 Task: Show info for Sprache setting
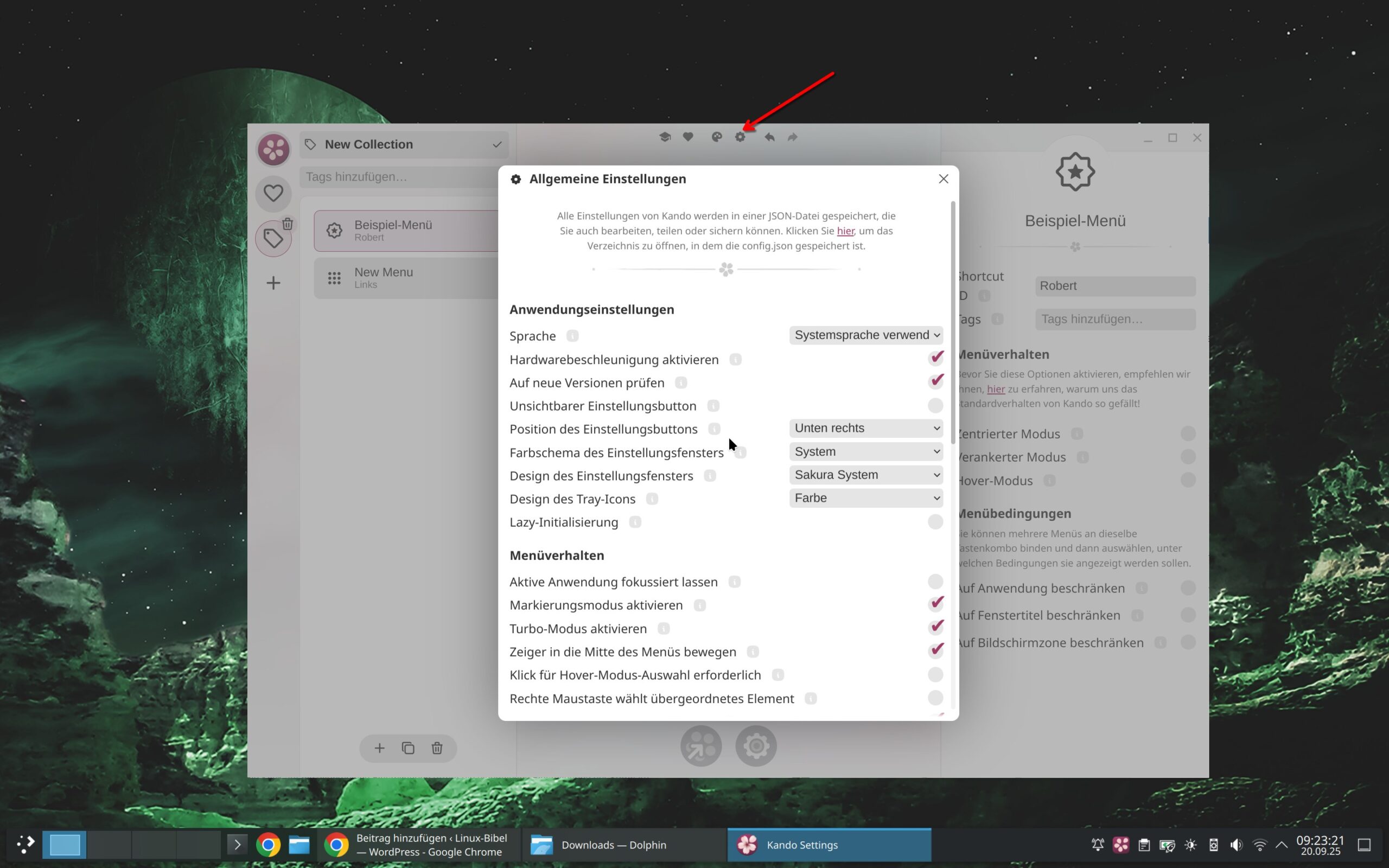pyautogui.click(x=572, y=336)
